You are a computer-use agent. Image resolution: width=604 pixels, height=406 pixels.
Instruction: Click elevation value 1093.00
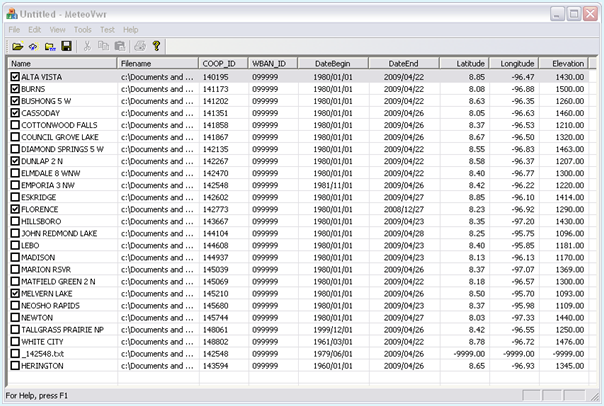[x=570, y=294]
